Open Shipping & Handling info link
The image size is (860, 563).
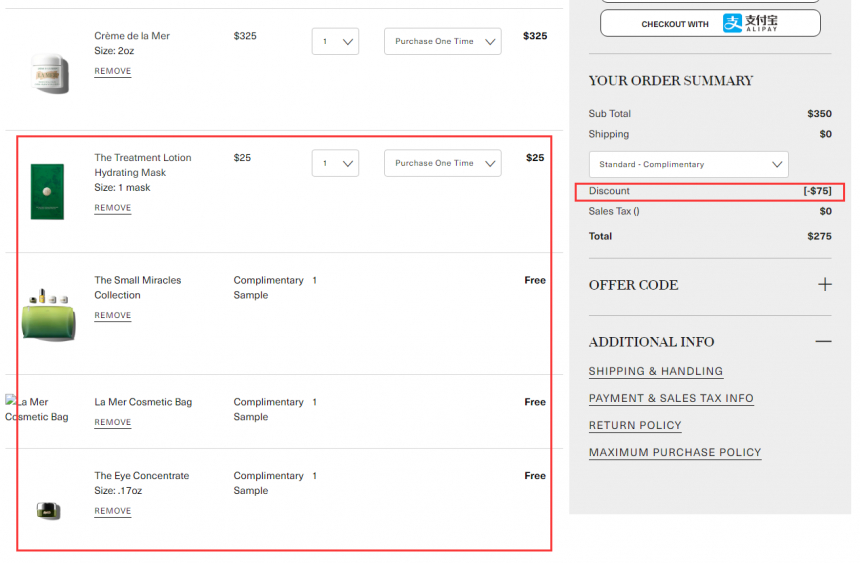pos(655,371)
